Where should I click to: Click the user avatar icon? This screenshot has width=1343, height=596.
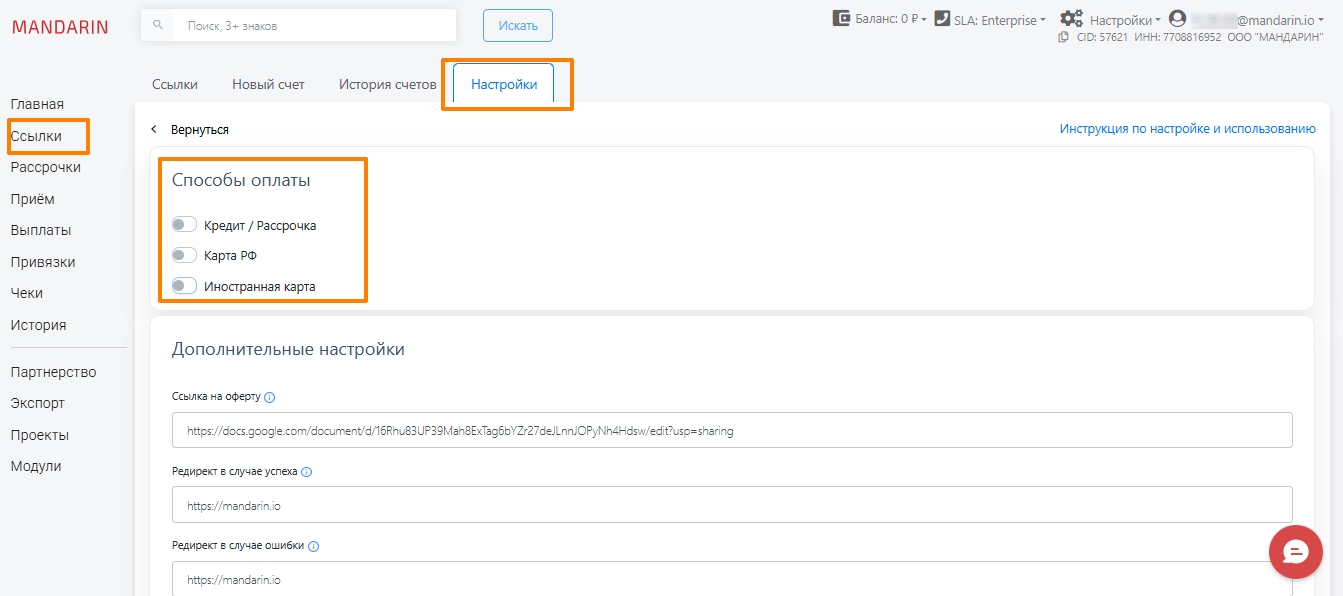(x=1177, y=19)
